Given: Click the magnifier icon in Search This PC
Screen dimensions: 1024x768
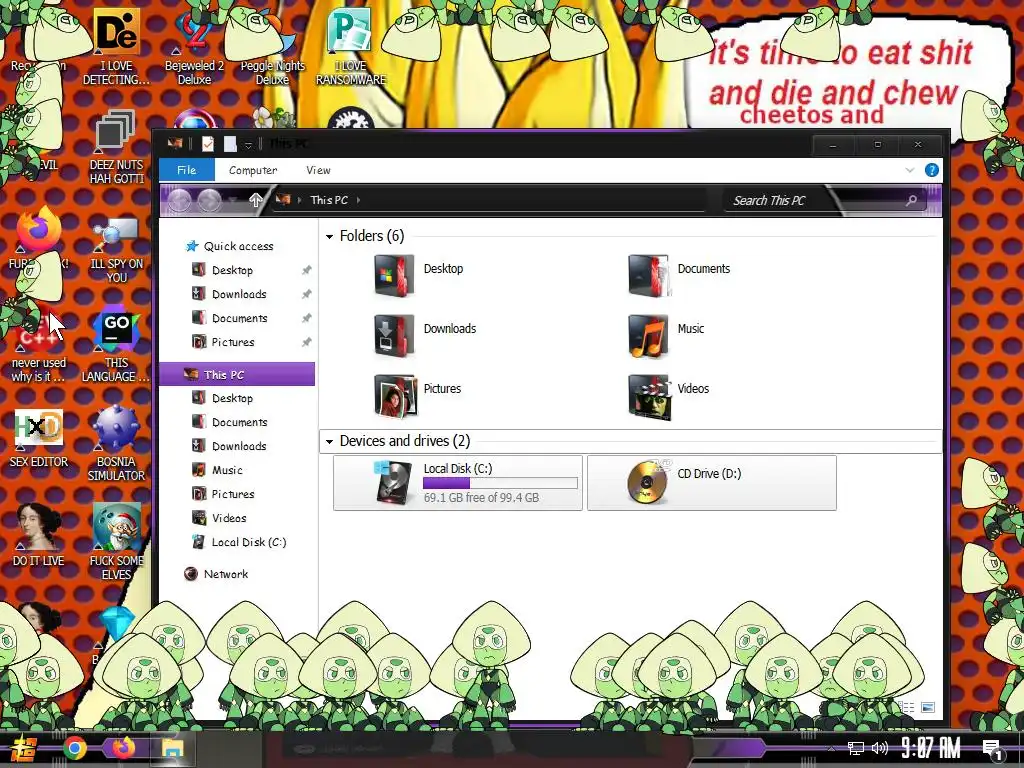Looking at the screenshot, I should click(911, 200).
